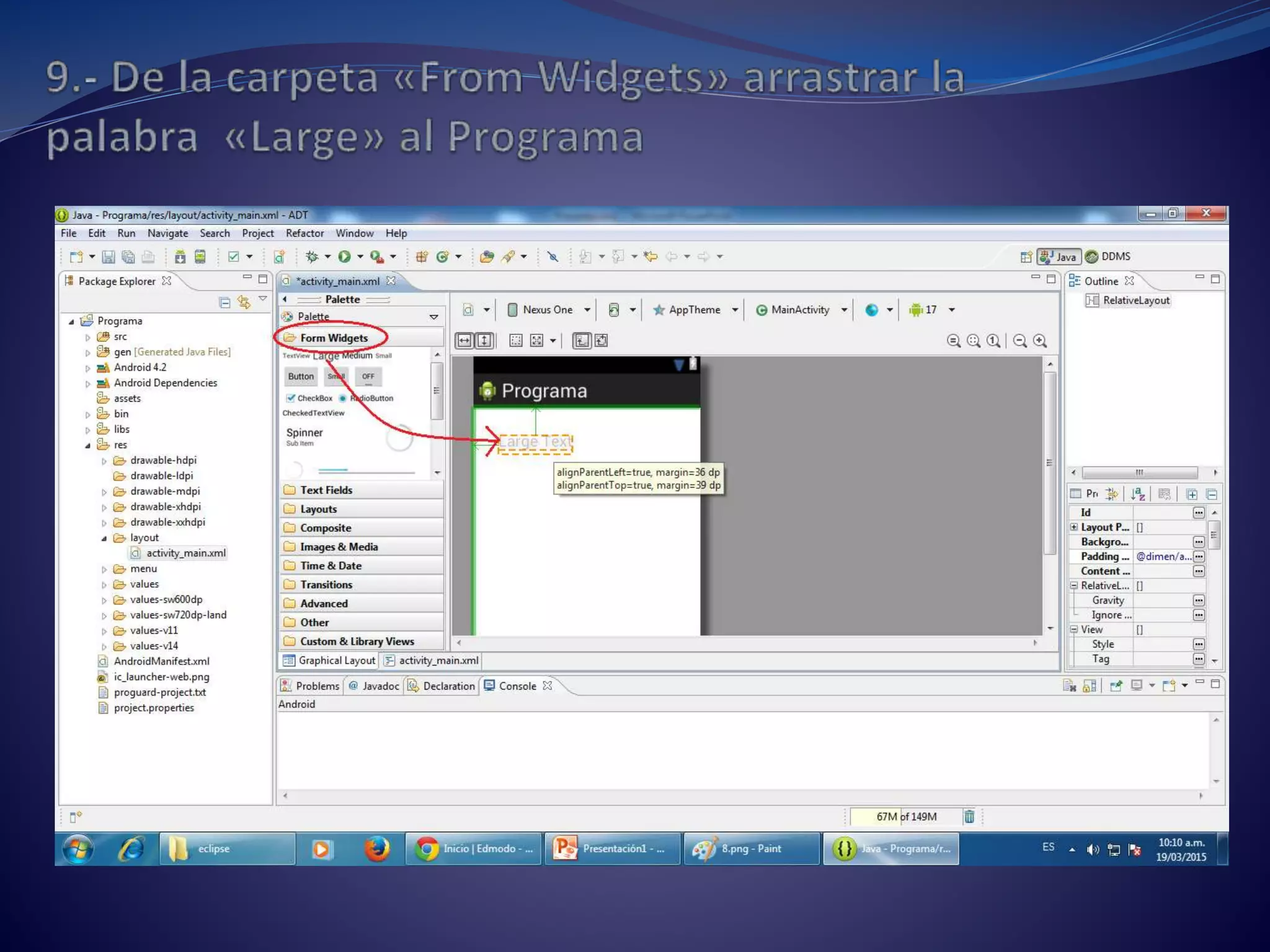
Task: Click Collapse All in Package Explorer
Action: pos(224,302)
